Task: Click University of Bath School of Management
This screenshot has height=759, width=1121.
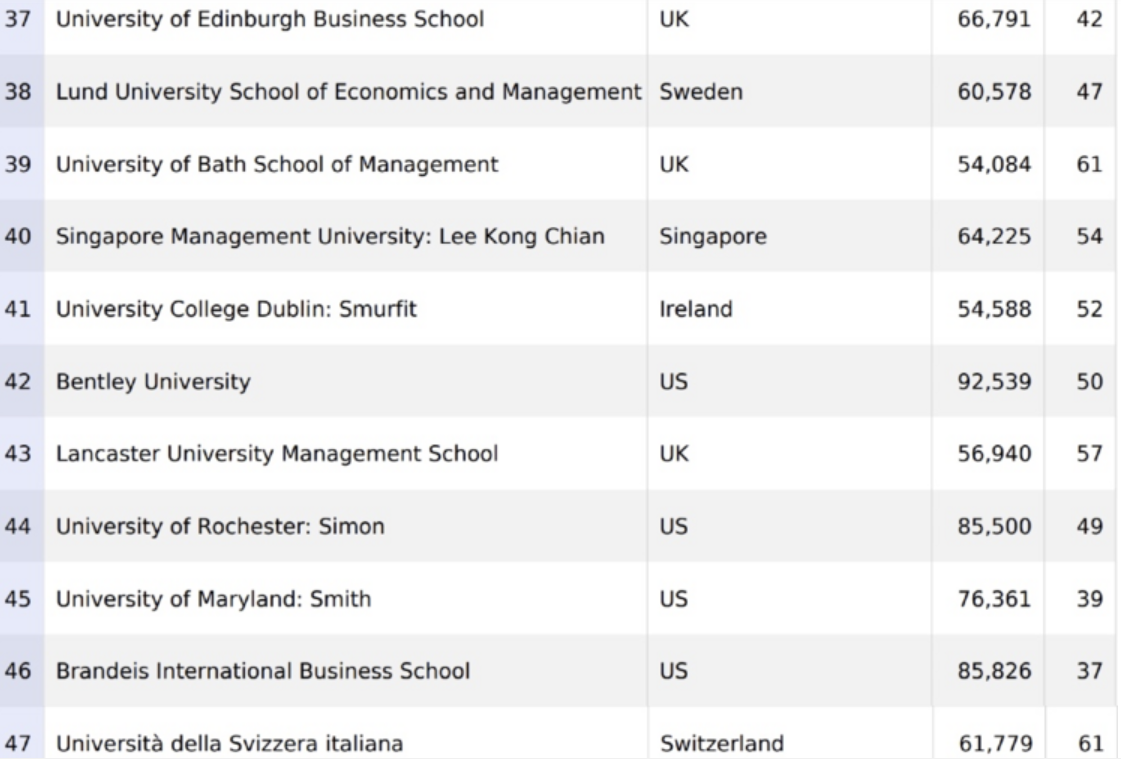Action: [x=276, y=165]
